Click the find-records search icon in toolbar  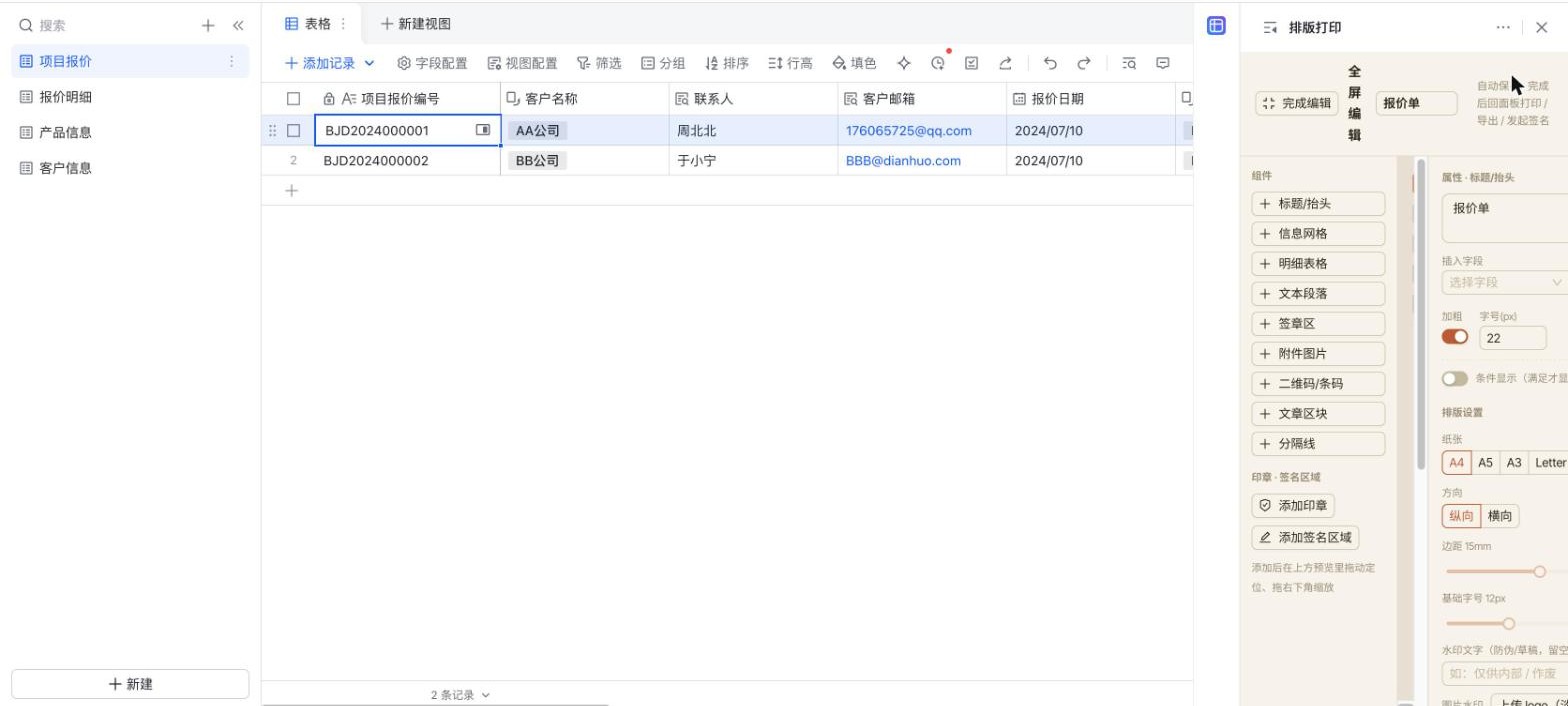1129,63
